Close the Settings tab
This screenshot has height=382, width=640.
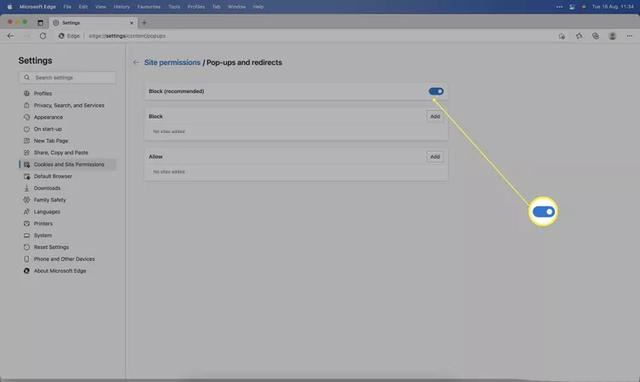click(131, 23)
